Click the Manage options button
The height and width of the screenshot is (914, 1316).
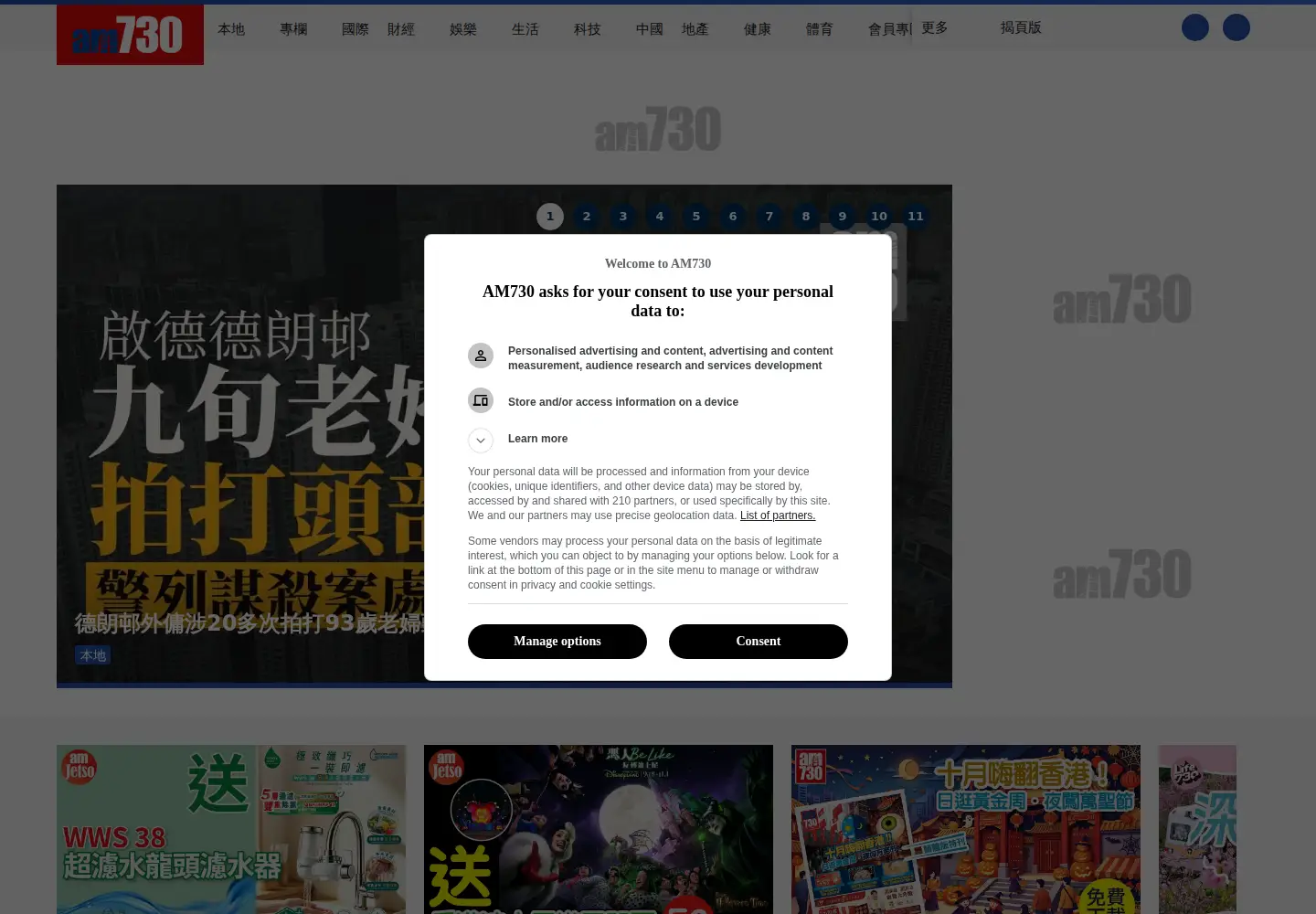(x=557, y=642)
